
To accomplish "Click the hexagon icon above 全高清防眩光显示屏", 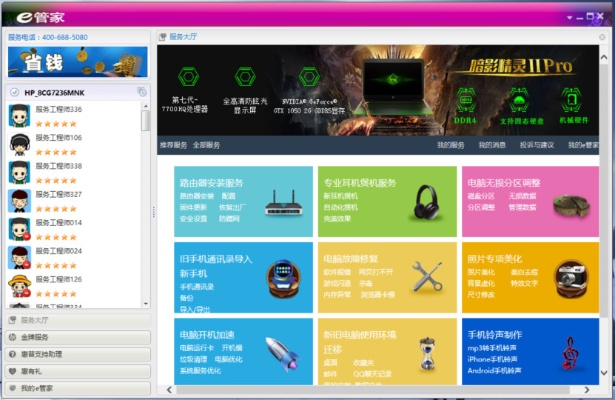I will 245,76.
